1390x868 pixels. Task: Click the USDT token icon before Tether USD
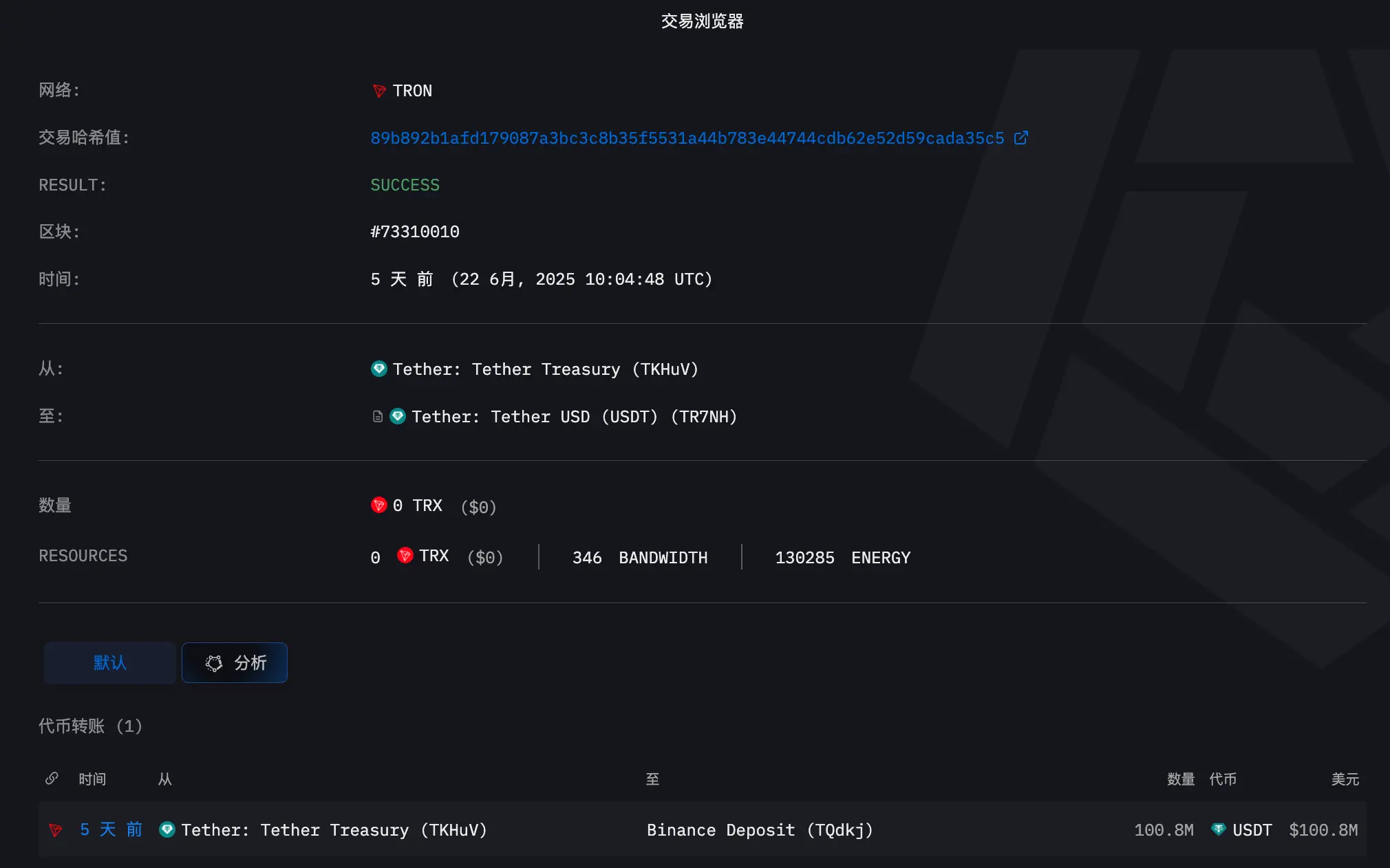point(398,416)
